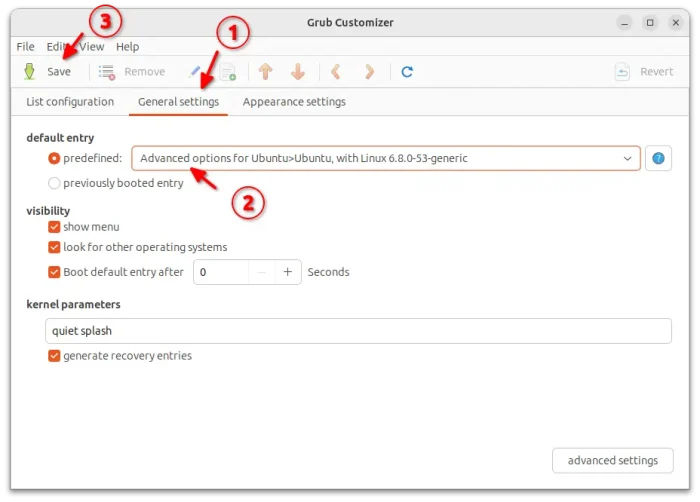Viewport: 700px width, 502px height.
Task: Click the boot timeout seconds field
Action: [221, 272]
